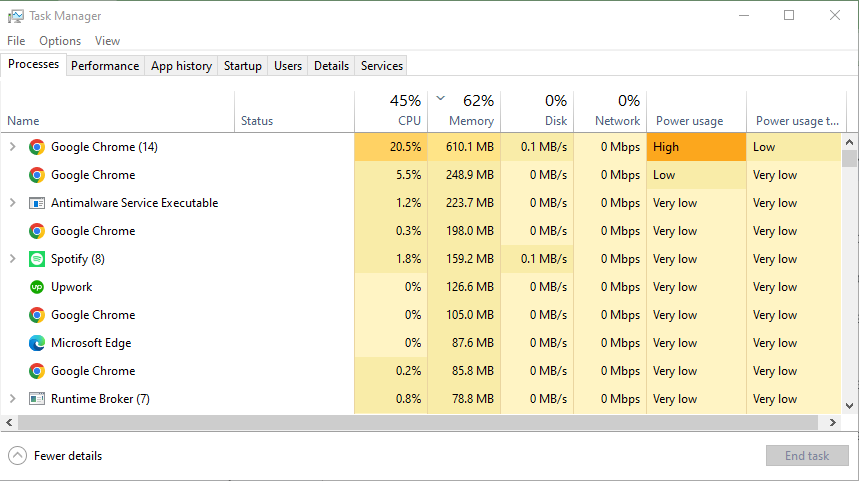Sort by the Memory column header
The image size is (859, 481).
[x=464, y=111]
